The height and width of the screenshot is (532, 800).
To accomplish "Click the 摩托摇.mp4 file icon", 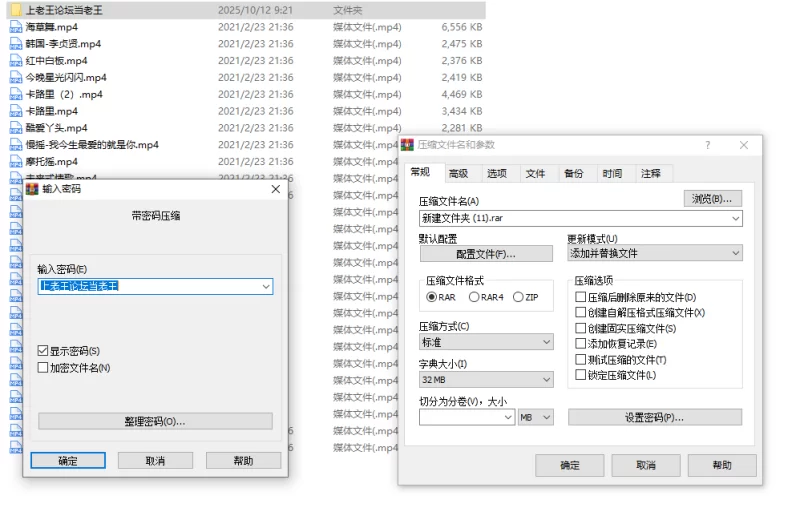I will [15, 162].
